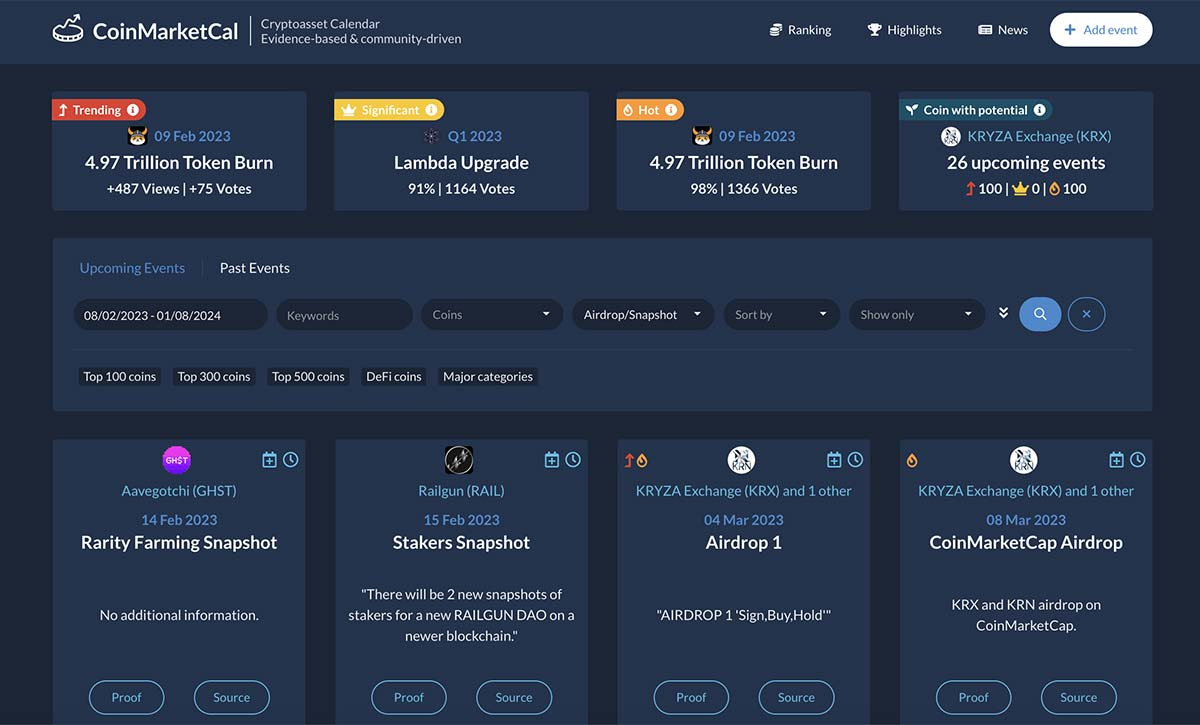Filter by Major categories
1200x725 pixels.
click(488, 377)
